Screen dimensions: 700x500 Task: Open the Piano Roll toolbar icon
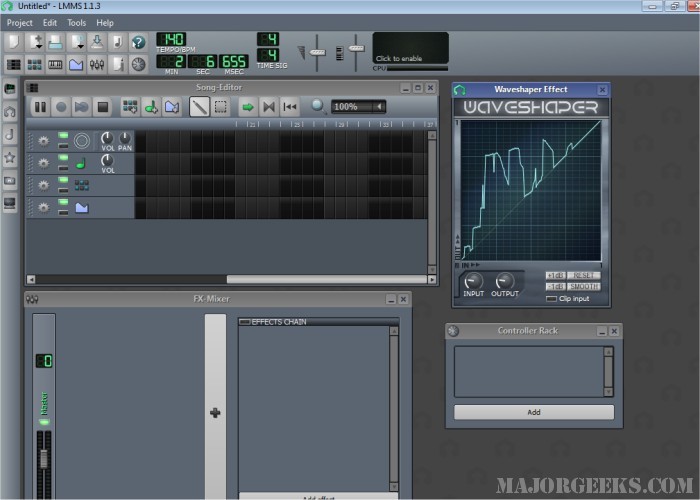[55, 65]
